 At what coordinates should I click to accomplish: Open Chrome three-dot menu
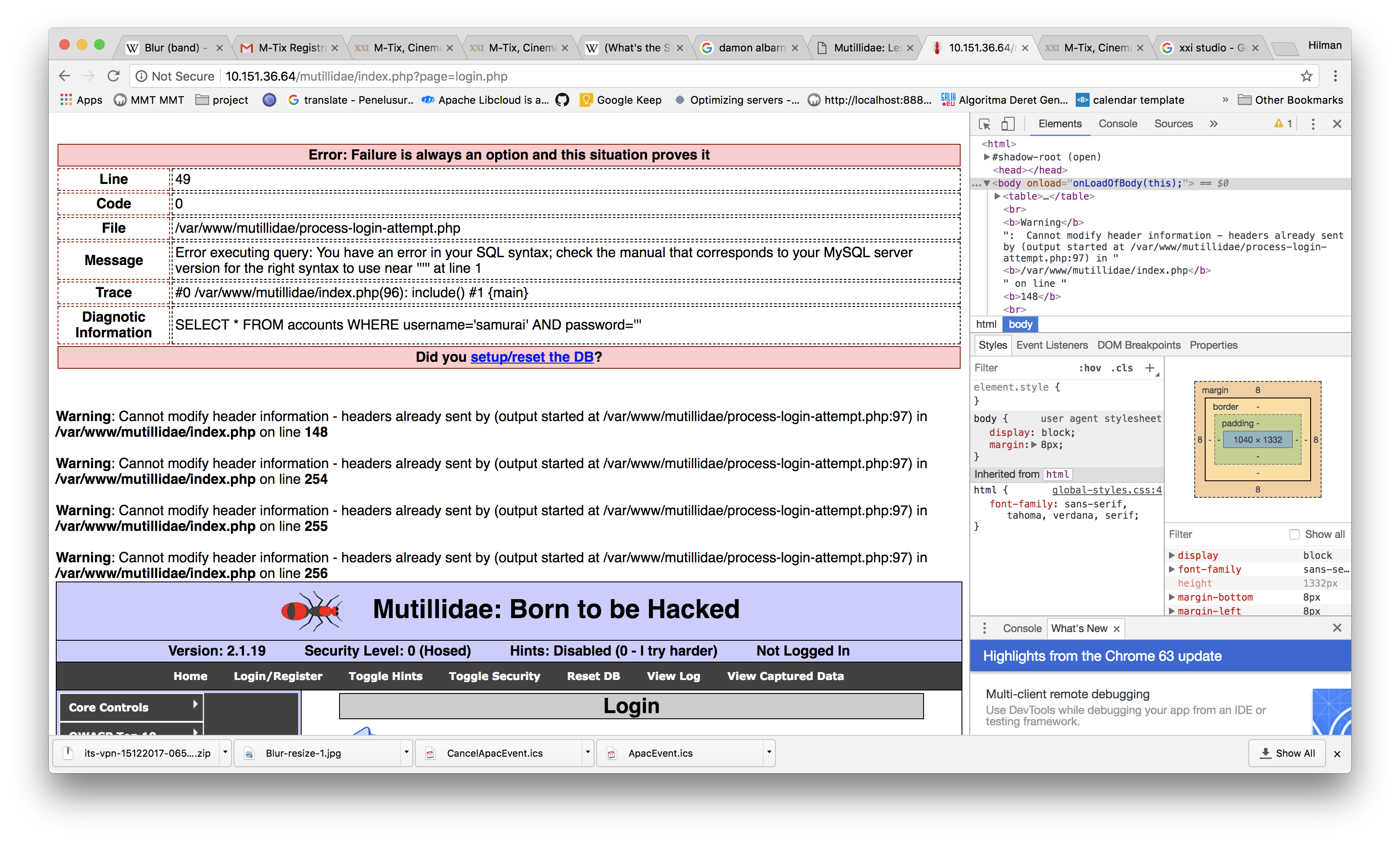pos(1335,76)
